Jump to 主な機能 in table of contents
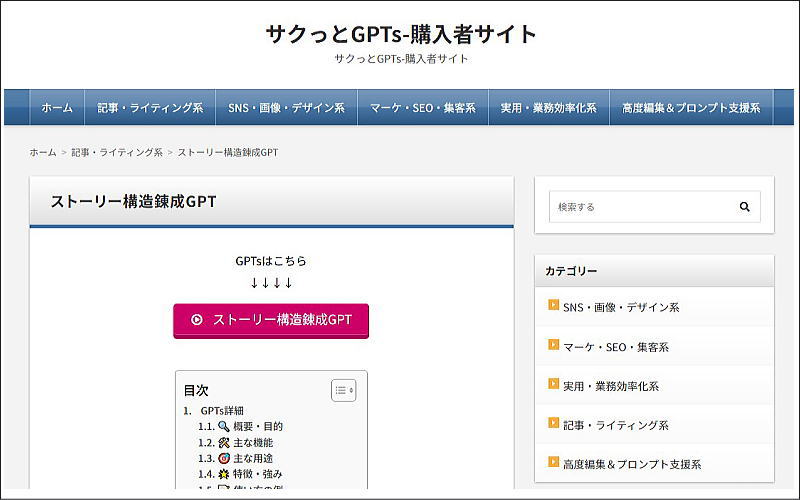 coord(252,442)
